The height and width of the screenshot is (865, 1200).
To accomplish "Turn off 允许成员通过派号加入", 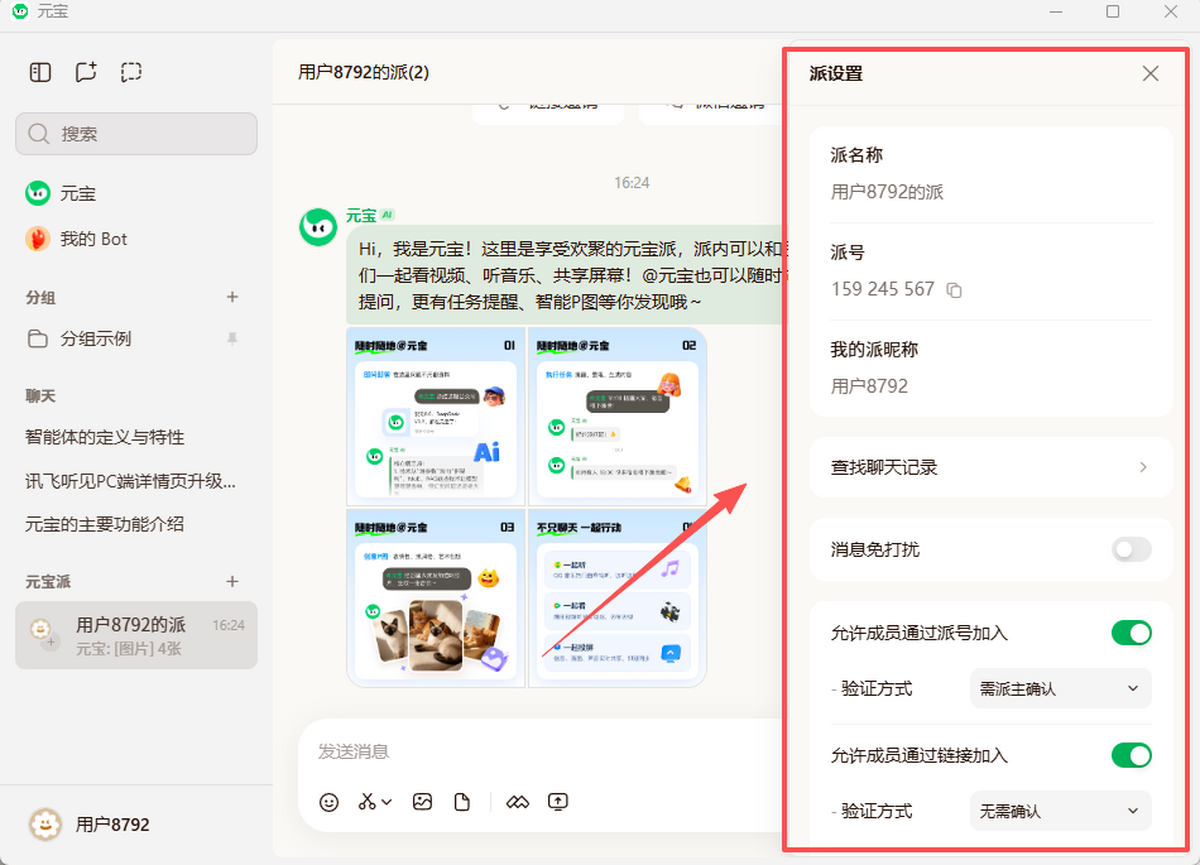I will click(1131, 633).
